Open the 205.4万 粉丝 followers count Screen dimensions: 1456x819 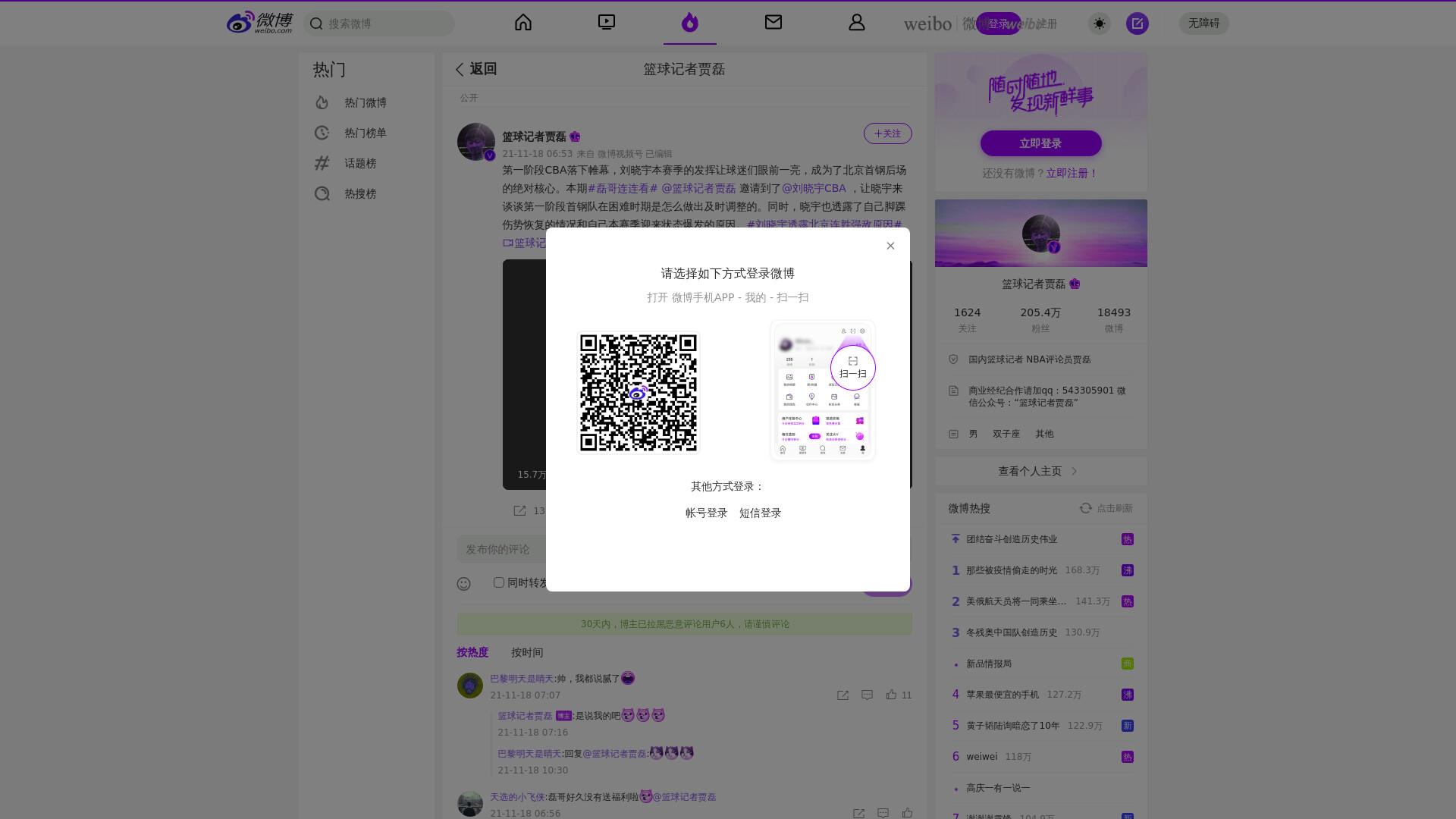click(x=1040, y=319)
